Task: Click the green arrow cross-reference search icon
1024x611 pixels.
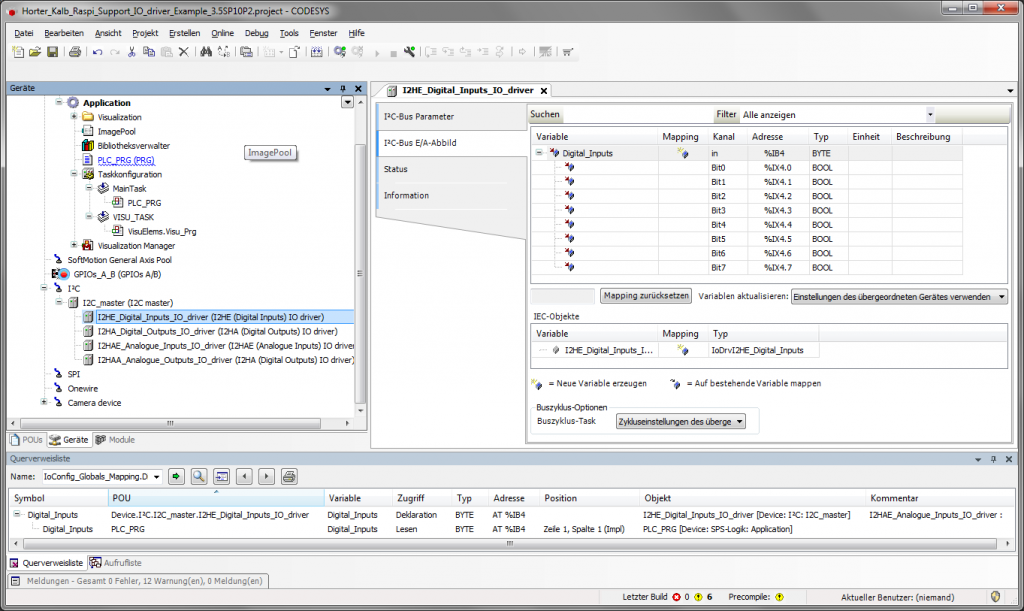Action: point(177,476)
